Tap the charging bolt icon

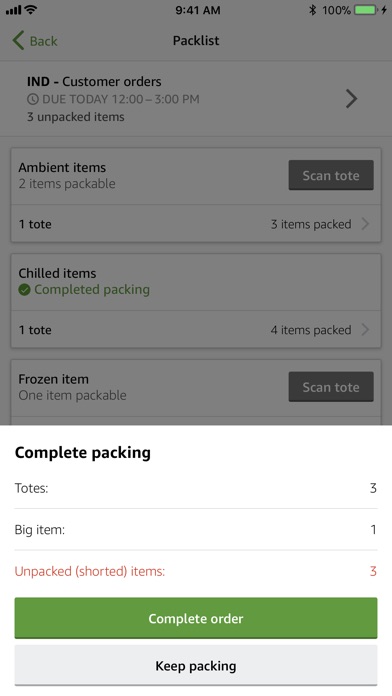(x=384, y=10)
